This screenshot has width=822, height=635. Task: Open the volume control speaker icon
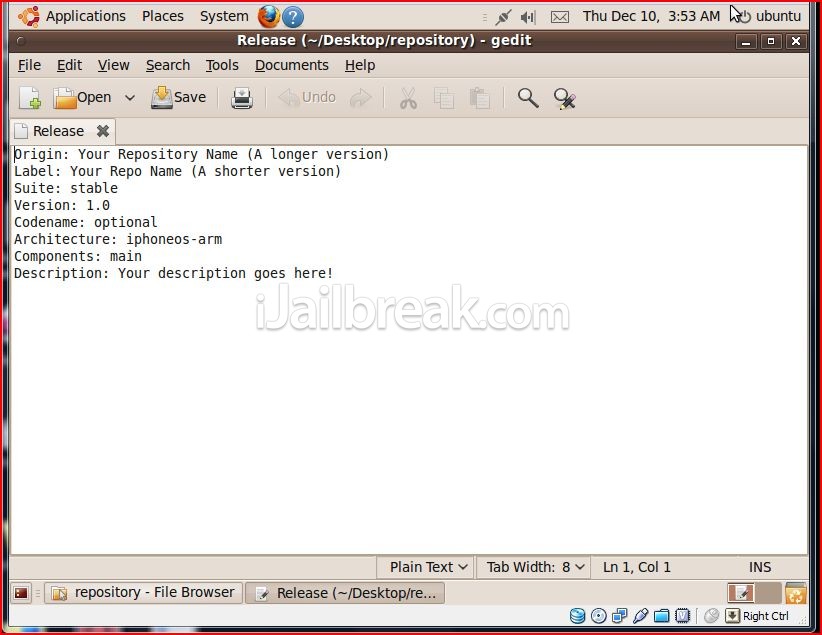(x=527, y=17)
